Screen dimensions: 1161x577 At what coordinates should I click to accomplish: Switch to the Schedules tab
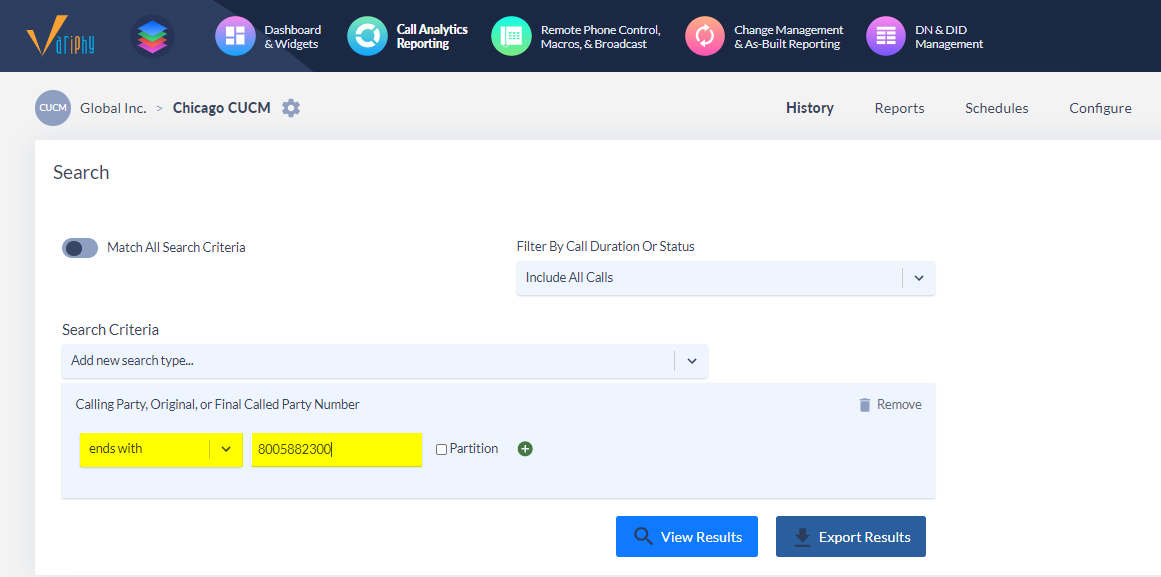tap(997, 108)
